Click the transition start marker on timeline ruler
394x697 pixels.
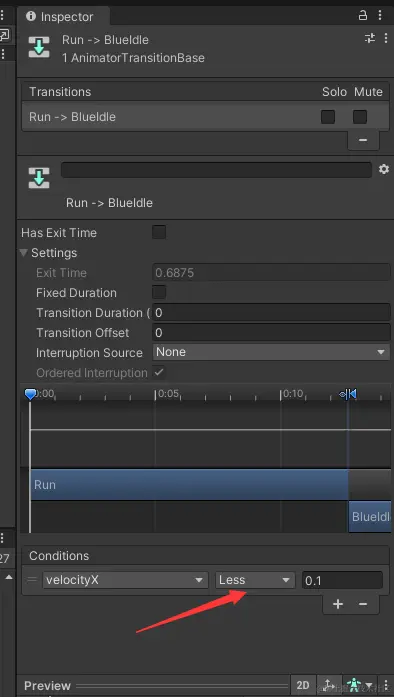[x=348, y=394]
